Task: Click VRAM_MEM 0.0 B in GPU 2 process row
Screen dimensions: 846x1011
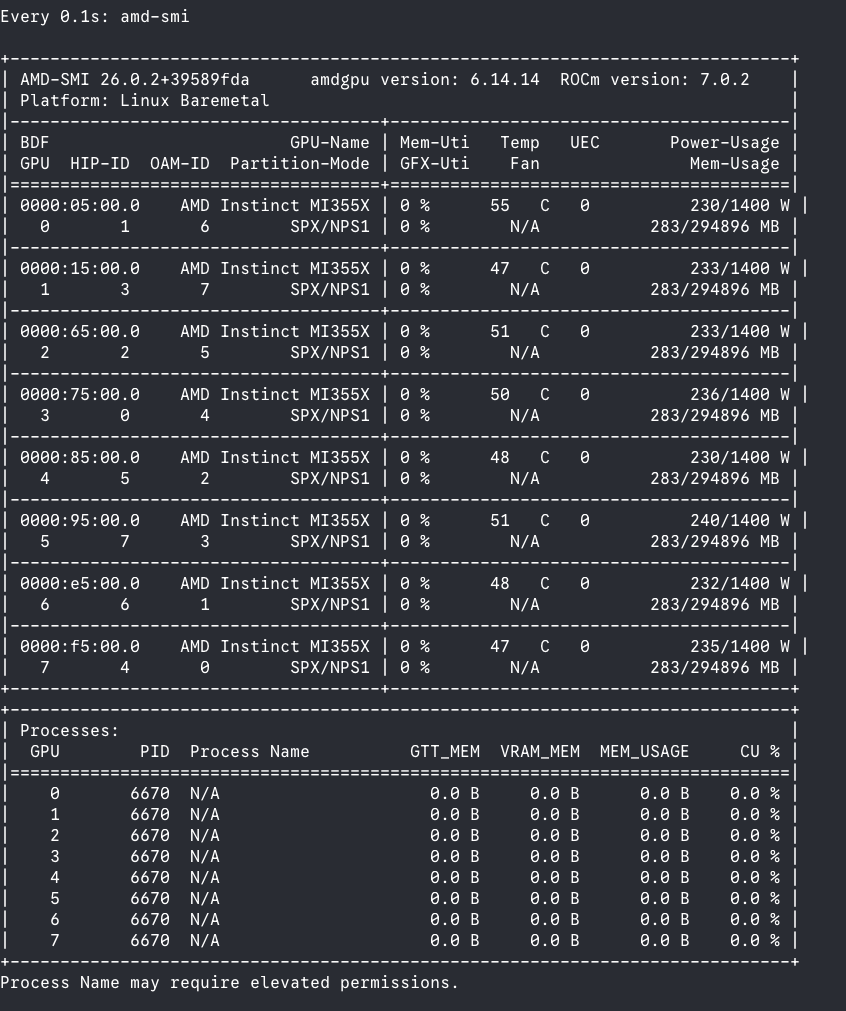Action: (555, 836)
